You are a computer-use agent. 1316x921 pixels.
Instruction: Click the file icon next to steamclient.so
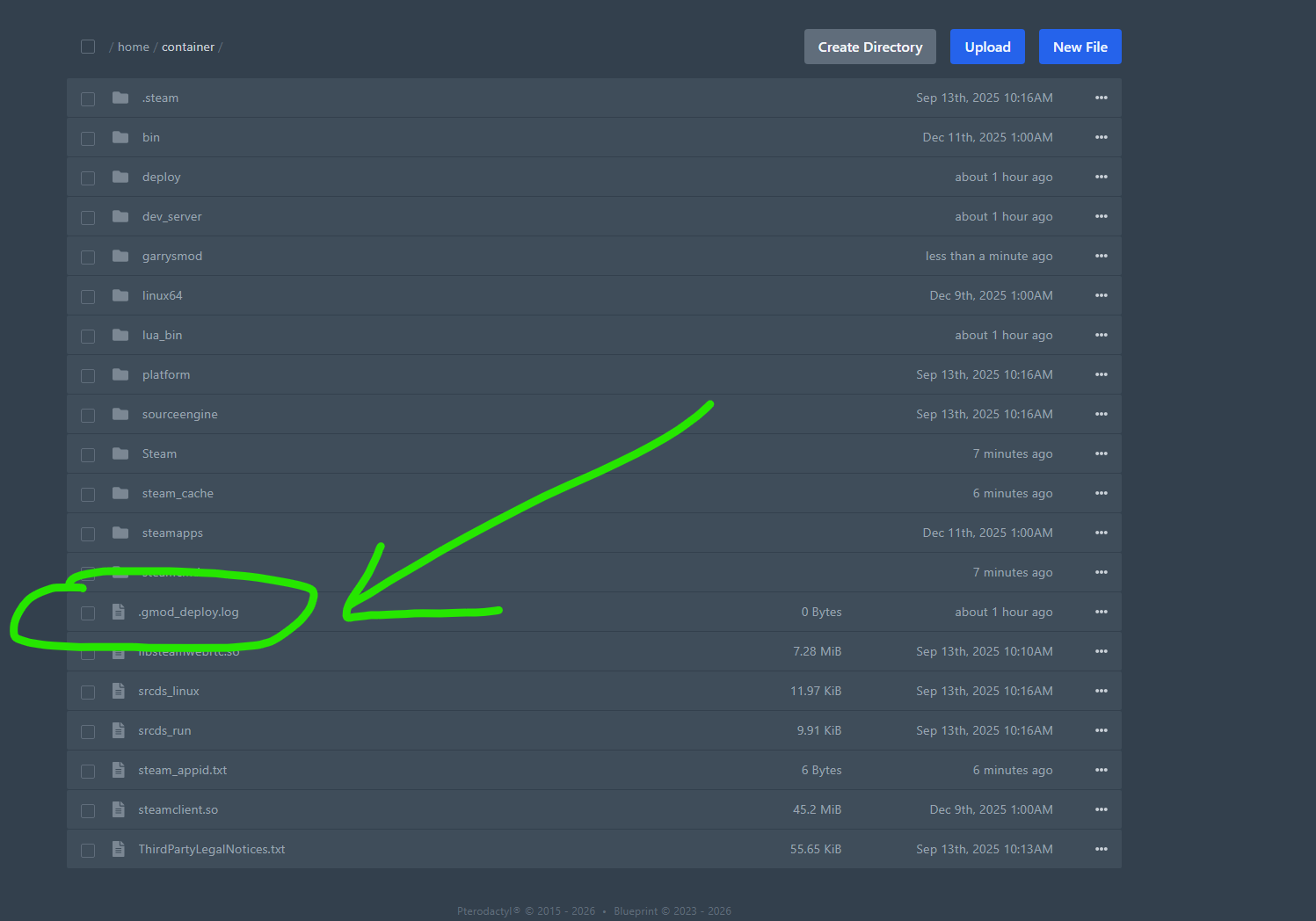pyautogui.click(x=119, y=809)
